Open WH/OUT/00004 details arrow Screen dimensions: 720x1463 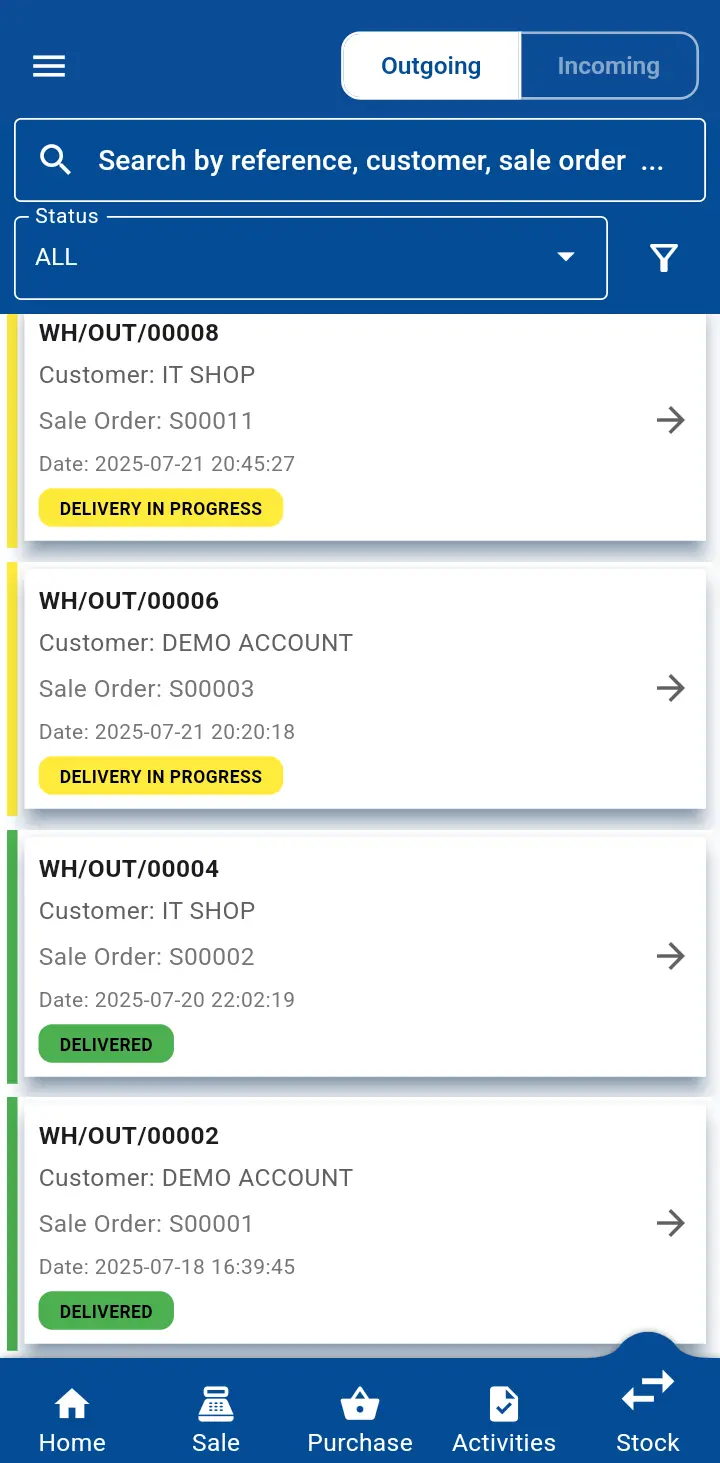click(670, 956)
